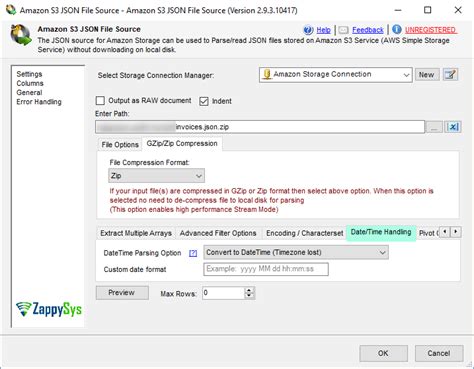Click the Preview button

[x=122, y=293]
